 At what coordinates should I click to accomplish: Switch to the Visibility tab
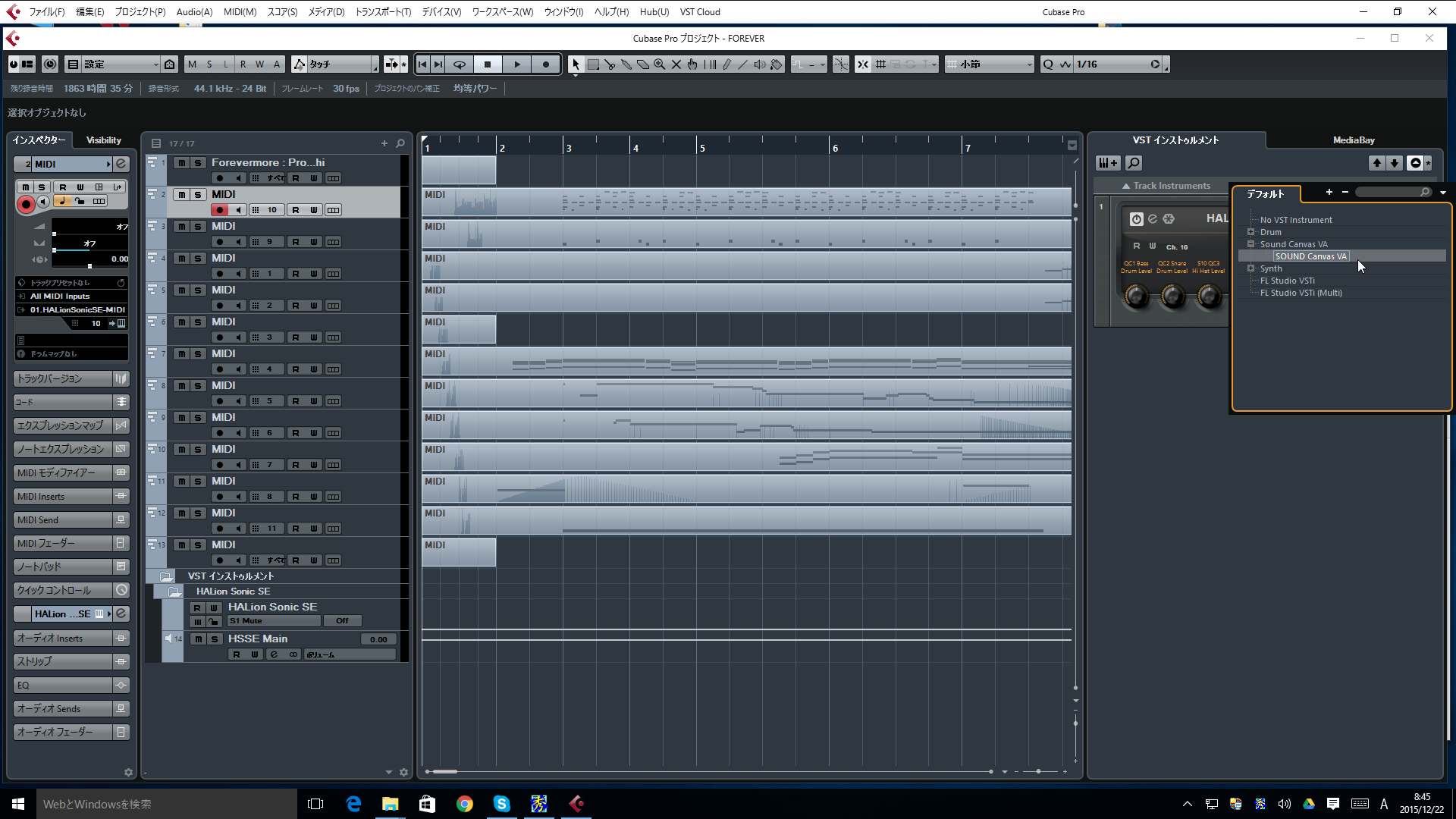(x=104, y=140)
